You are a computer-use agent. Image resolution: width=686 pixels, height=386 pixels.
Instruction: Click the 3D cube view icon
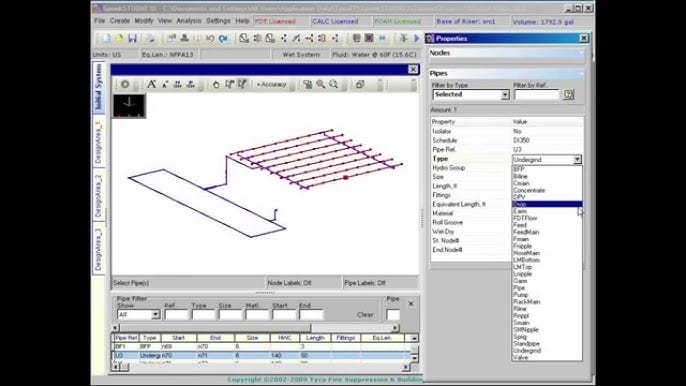(360, 84)
